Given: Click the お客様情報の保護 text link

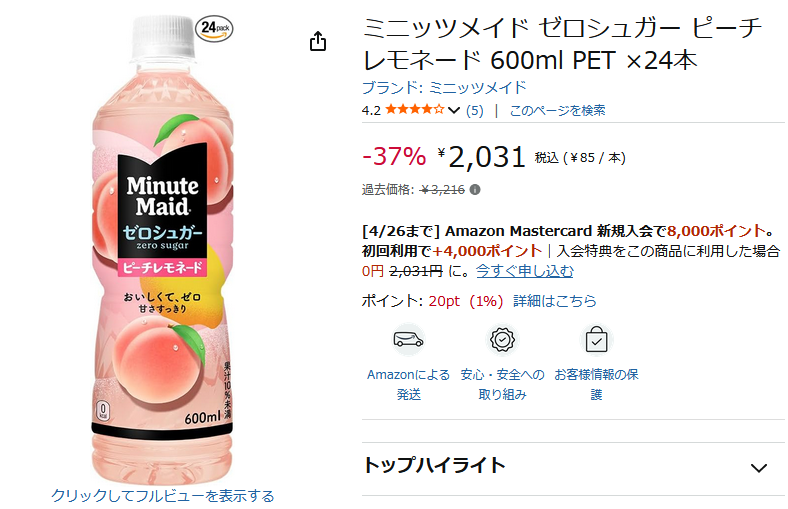Looking at the screenshot, I should 596,384.
